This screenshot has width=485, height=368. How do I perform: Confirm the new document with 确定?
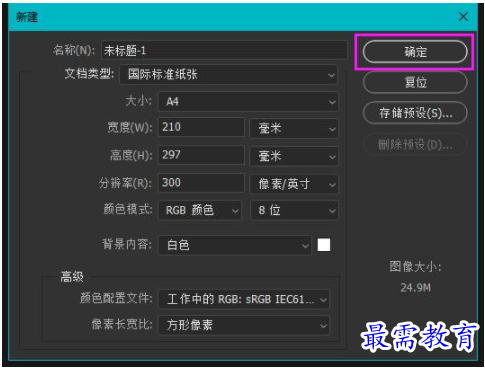pyautogui.click(x=415, y=52)
